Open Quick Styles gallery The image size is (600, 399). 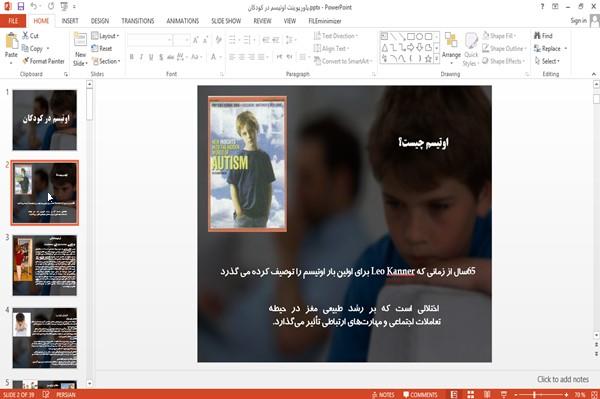tap(471, 49)
